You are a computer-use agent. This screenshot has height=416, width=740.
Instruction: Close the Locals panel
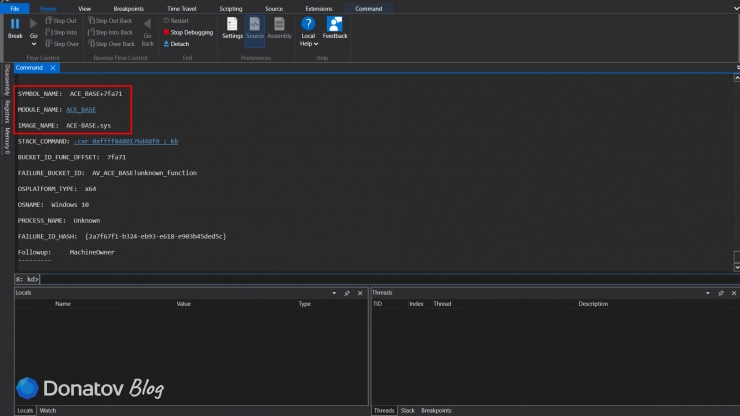pyautogui.click(x=360, y=293)
